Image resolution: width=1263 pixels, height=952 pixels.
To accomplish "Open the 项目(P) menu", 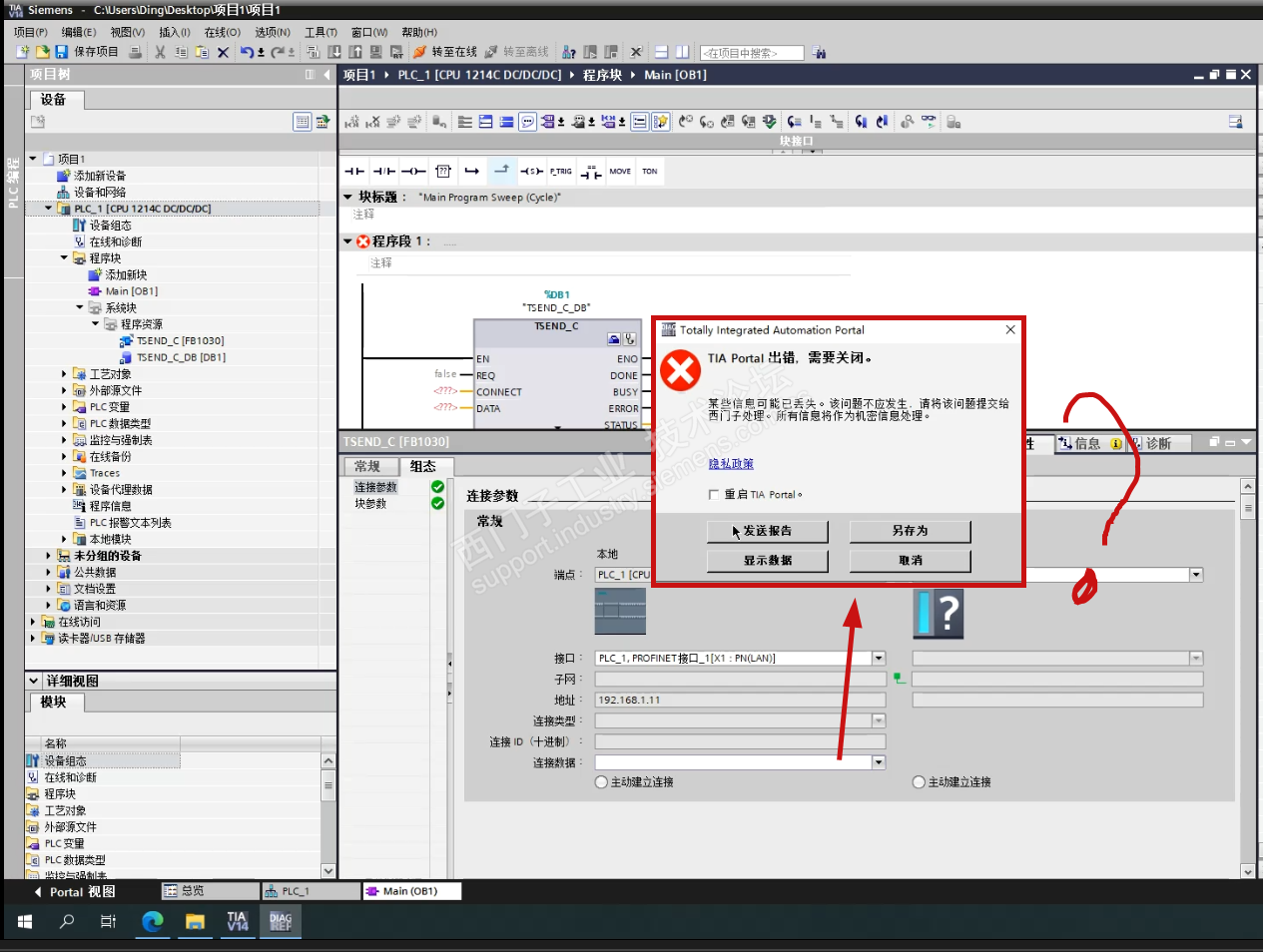I will tap(31, 32).
